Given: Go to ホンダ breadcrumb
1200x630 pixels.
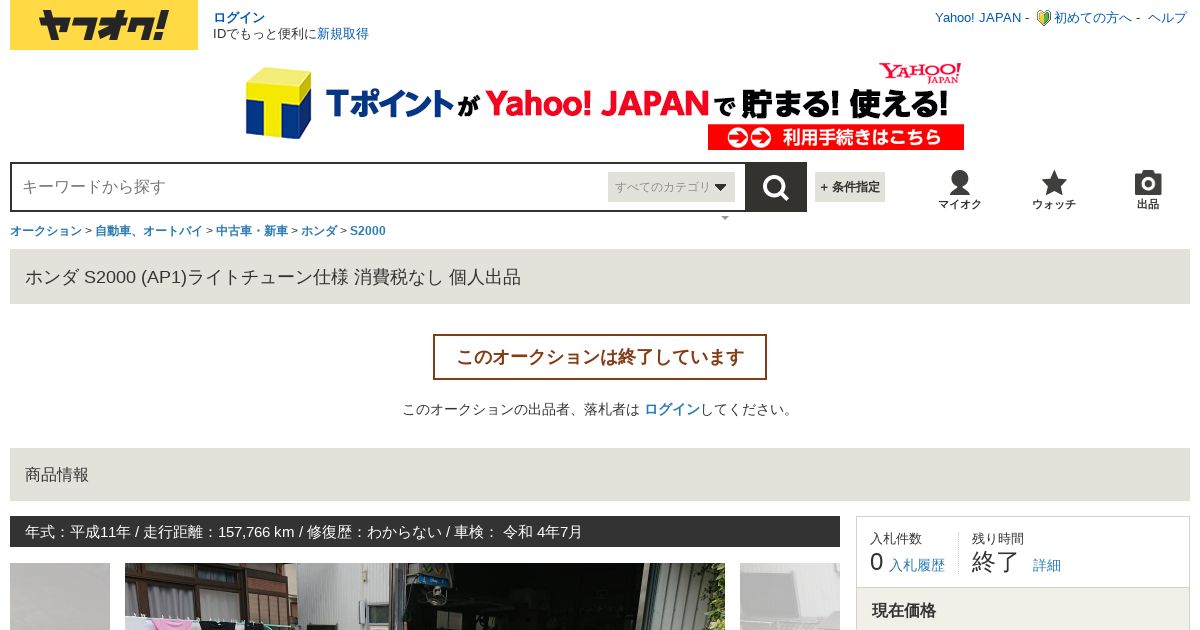Looking at the screenshot, I should 319,231.
